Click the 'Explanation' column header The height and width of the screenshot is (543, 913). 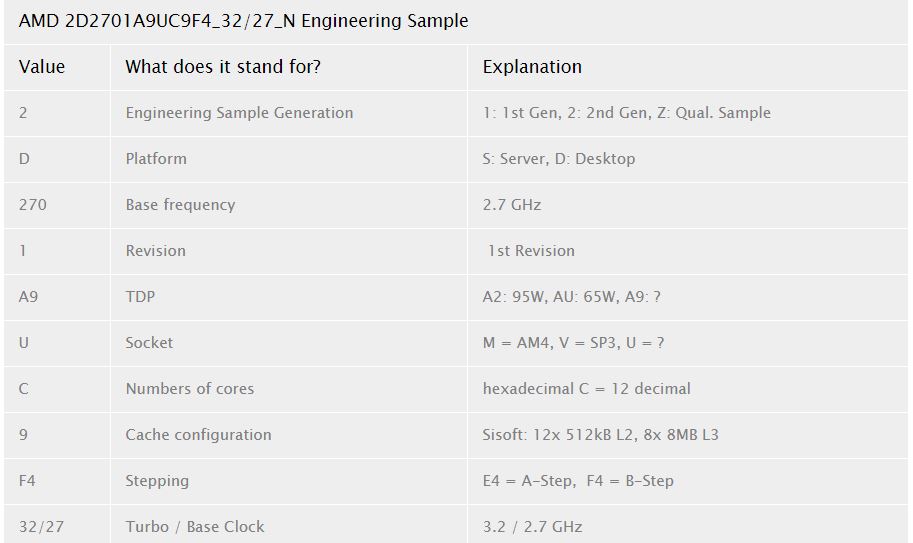point(532,67)
